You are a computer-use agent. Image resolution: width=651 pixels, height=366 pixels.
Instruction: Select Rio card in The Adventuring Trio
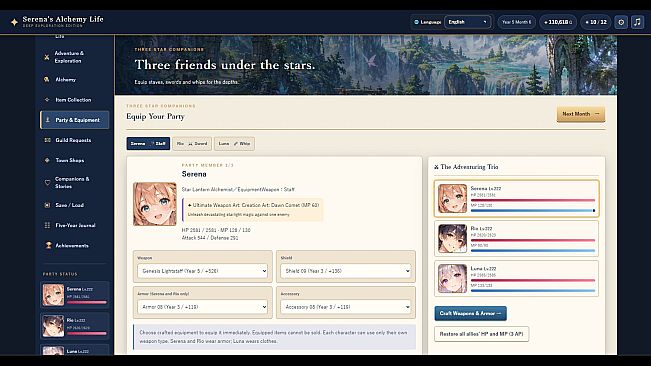pos(516,239)
